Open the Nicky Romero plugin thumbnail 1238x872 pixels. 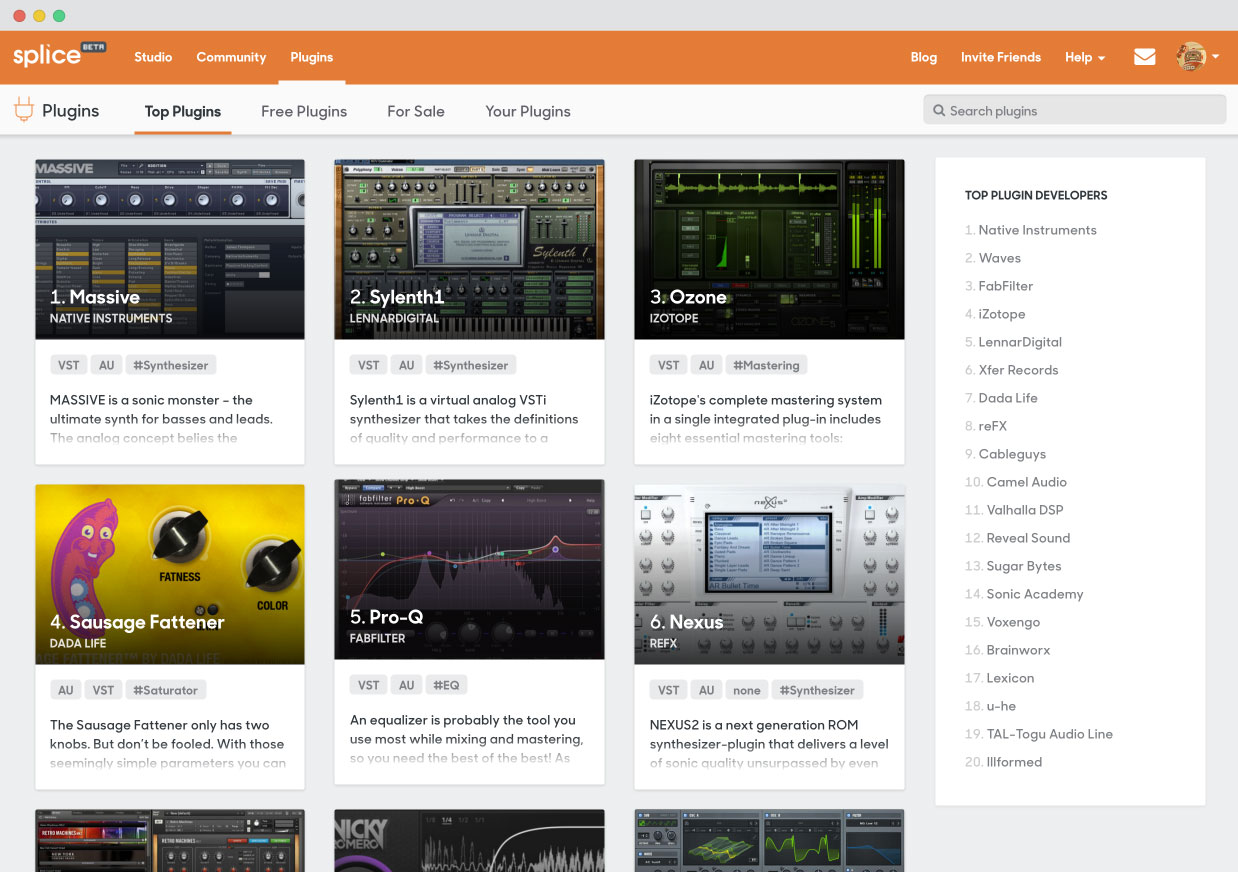coord(470,840)
